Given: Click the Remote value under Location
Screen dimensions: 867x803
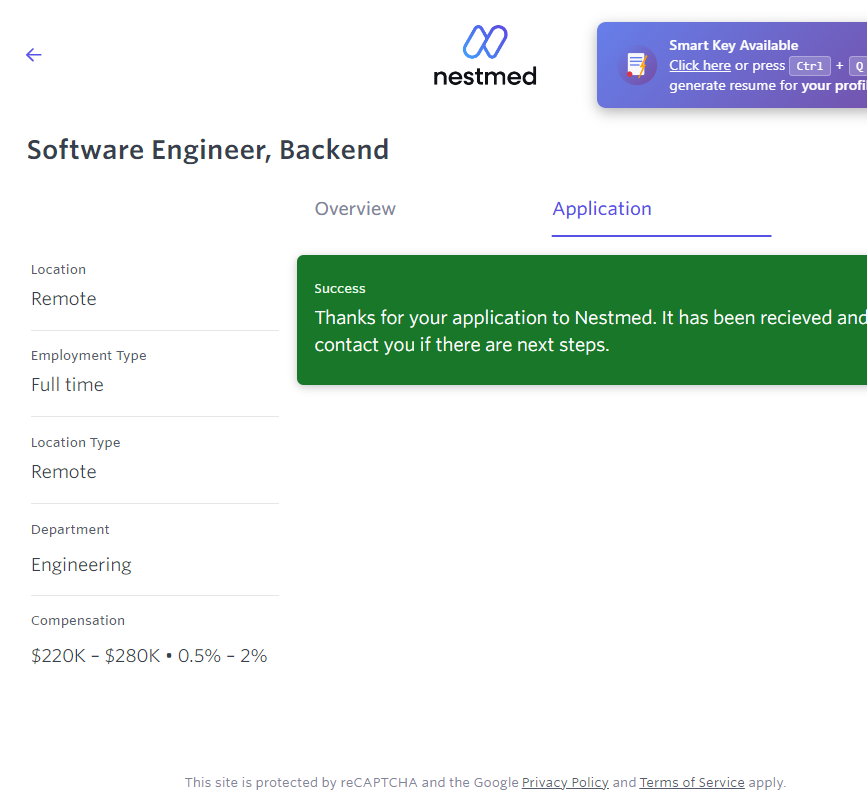Looking at the screenshot, I should pos(64,299).
